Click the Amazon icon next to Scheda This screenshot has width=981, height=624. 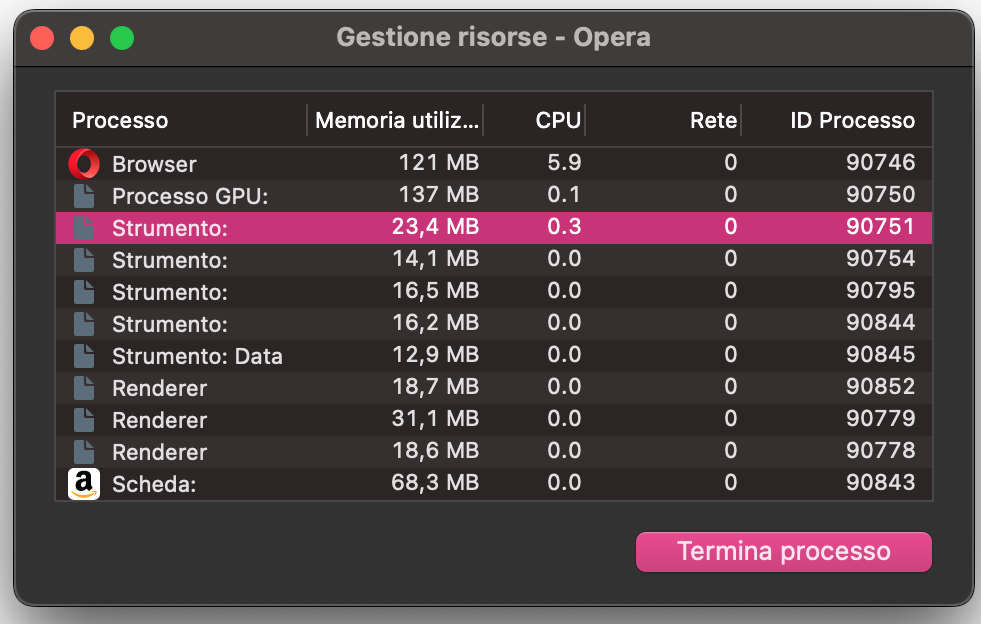[x=84, y=484]
